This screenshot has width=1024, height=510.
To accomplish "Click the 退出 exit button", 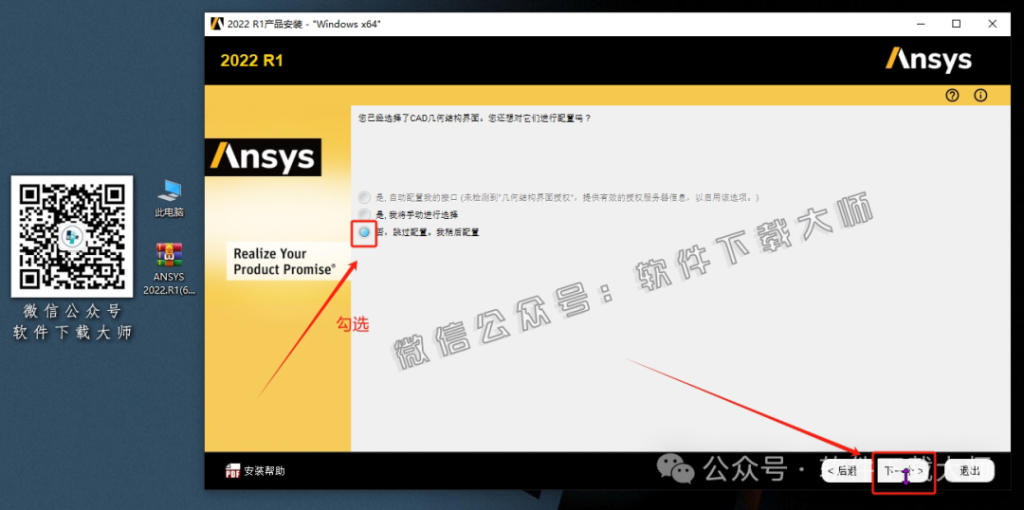I will click(x=970, y=471).
